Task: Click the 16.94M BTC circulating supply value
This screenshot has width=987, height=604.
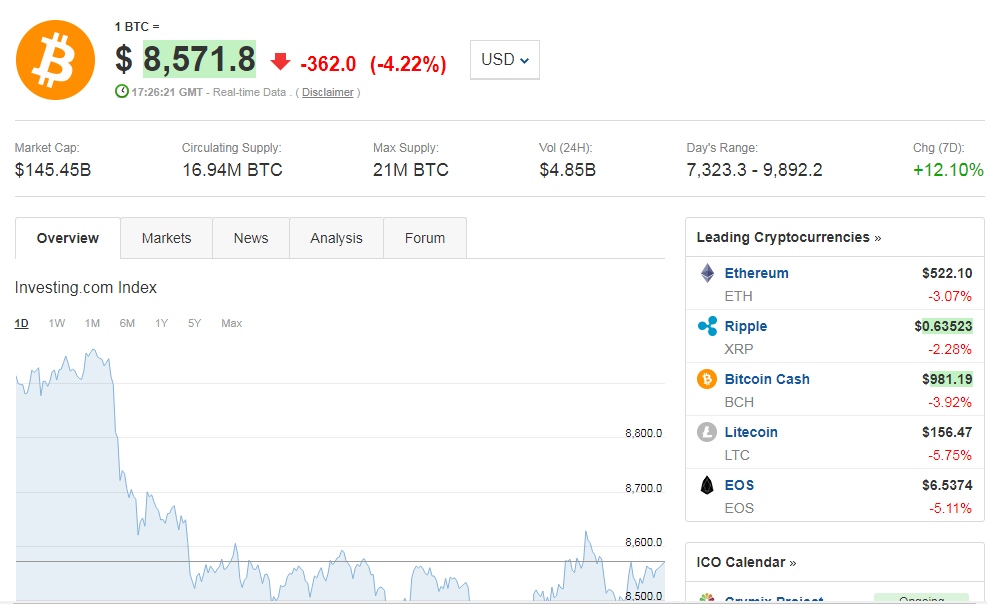Action: [x=232, y=170]
